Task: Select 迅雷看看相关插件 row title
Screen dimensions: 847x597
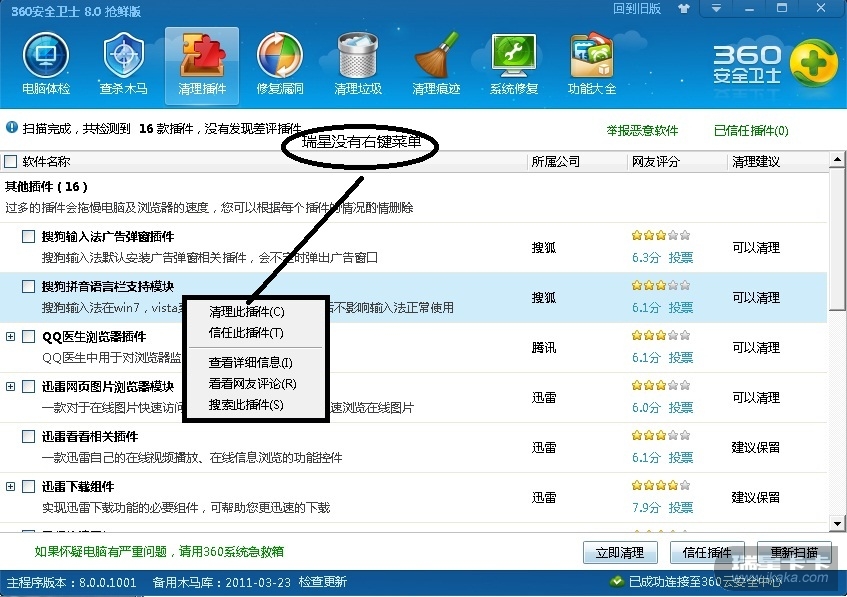Action: click(90, 437)
